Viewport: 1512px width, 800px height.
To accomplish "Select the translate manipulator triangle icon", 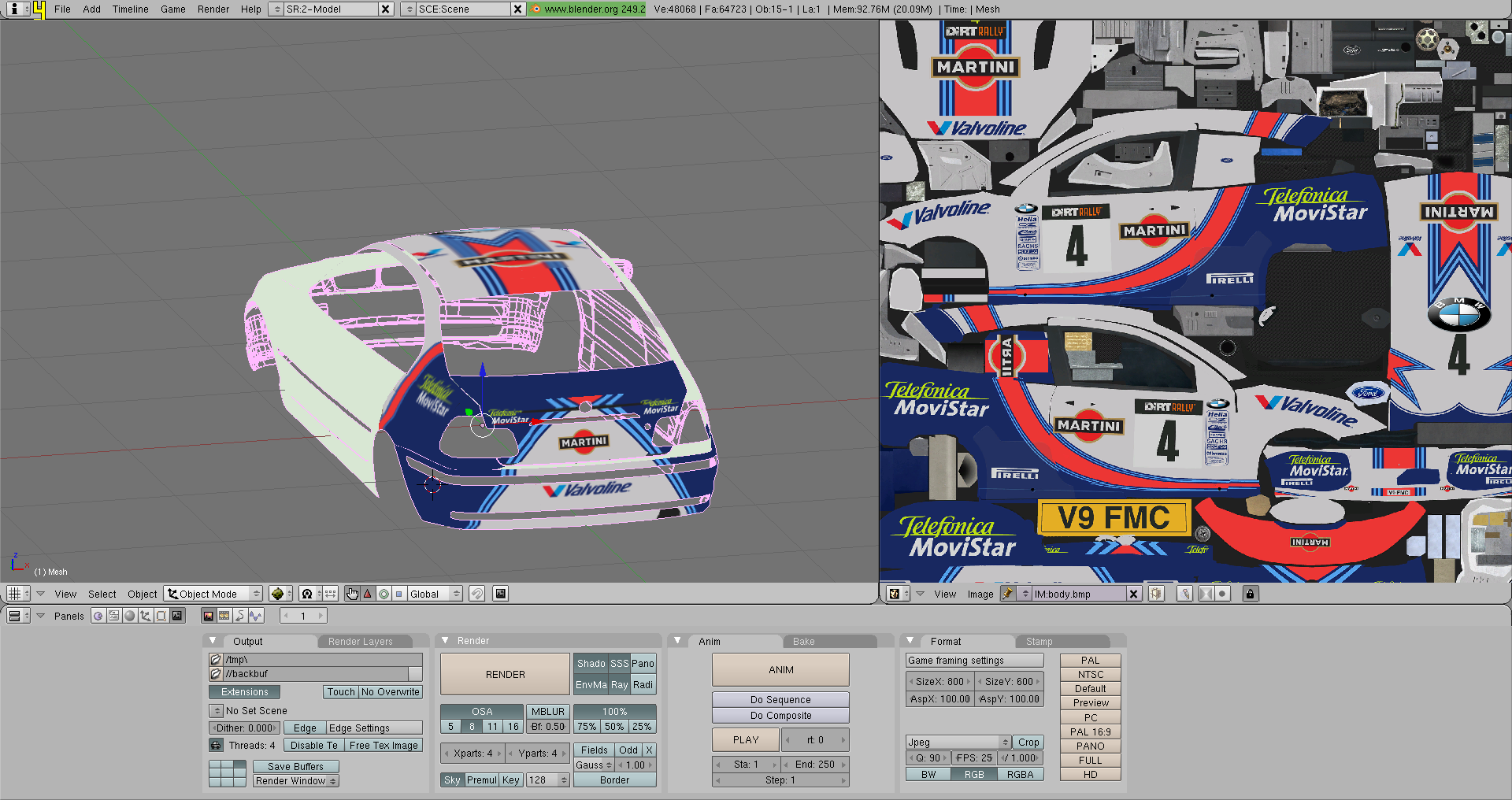I will (x=367, y=594).
